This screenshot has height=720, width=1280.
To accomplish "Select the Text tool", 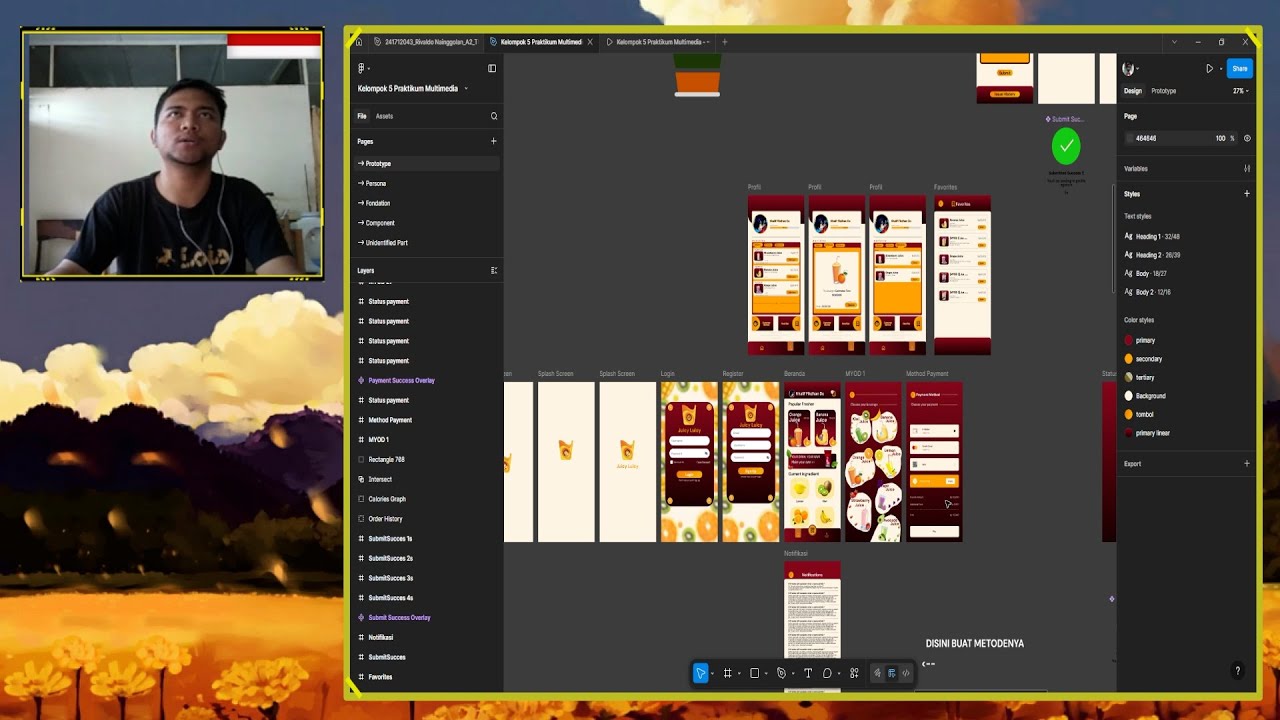I will click(x=808, y=673).
